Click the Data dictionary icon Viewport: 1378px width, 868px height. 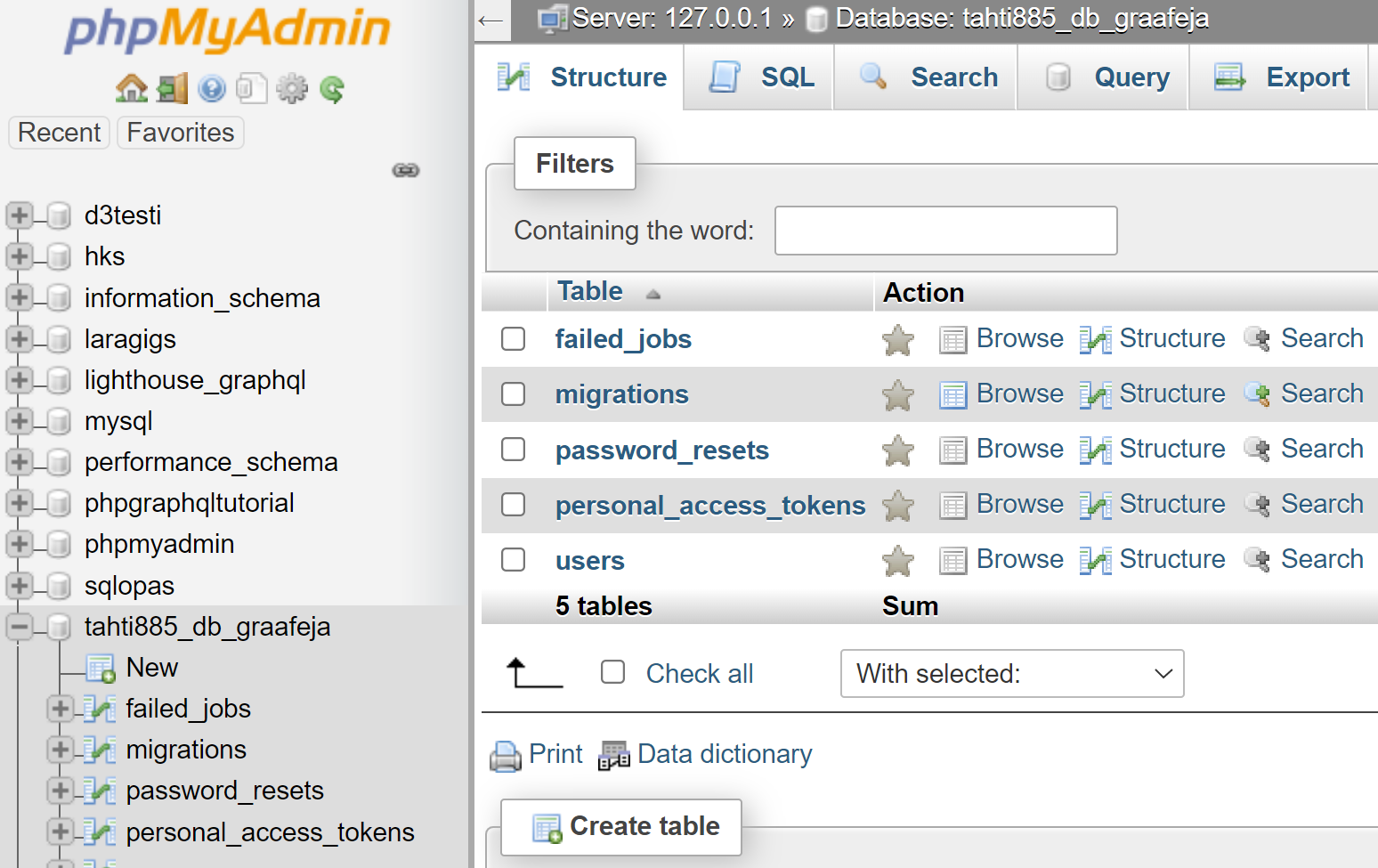614,756
